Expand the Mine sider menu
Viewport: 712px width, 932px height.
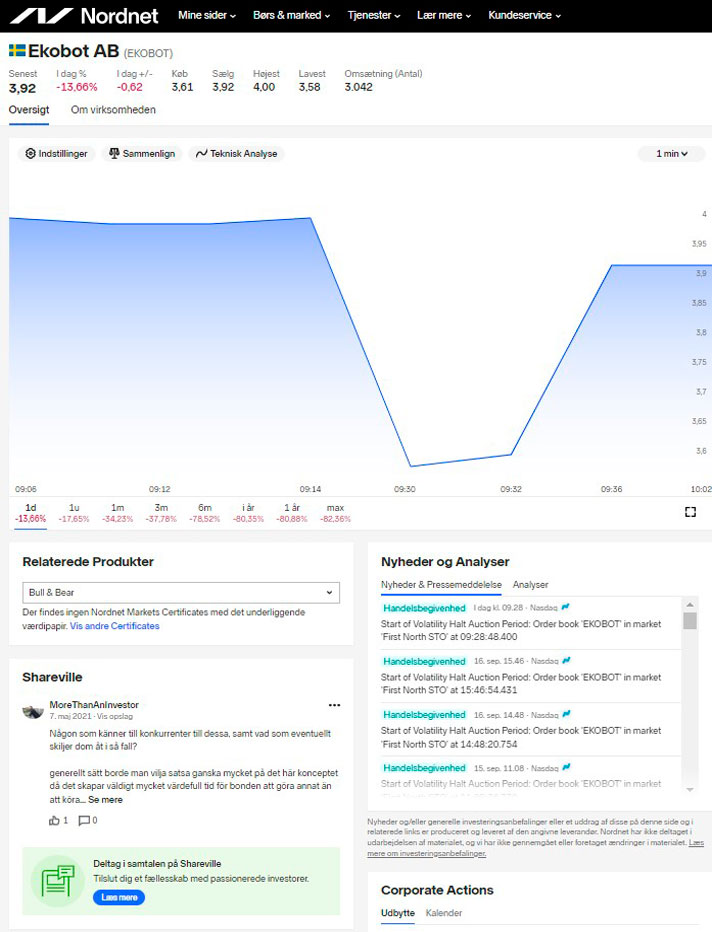click(207, 15)
